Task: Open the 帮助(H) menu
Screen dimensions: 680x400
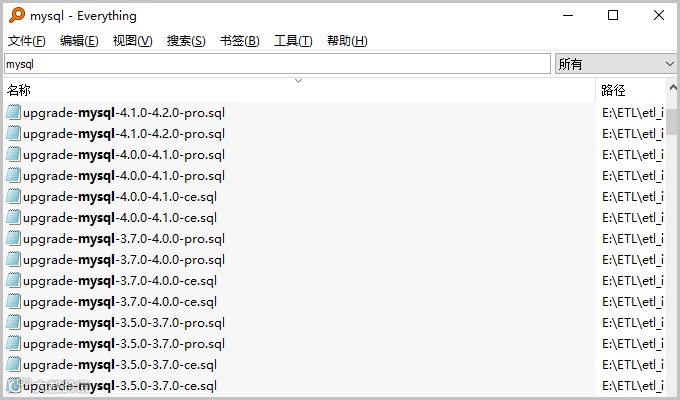Action: (x=347, y=41)
